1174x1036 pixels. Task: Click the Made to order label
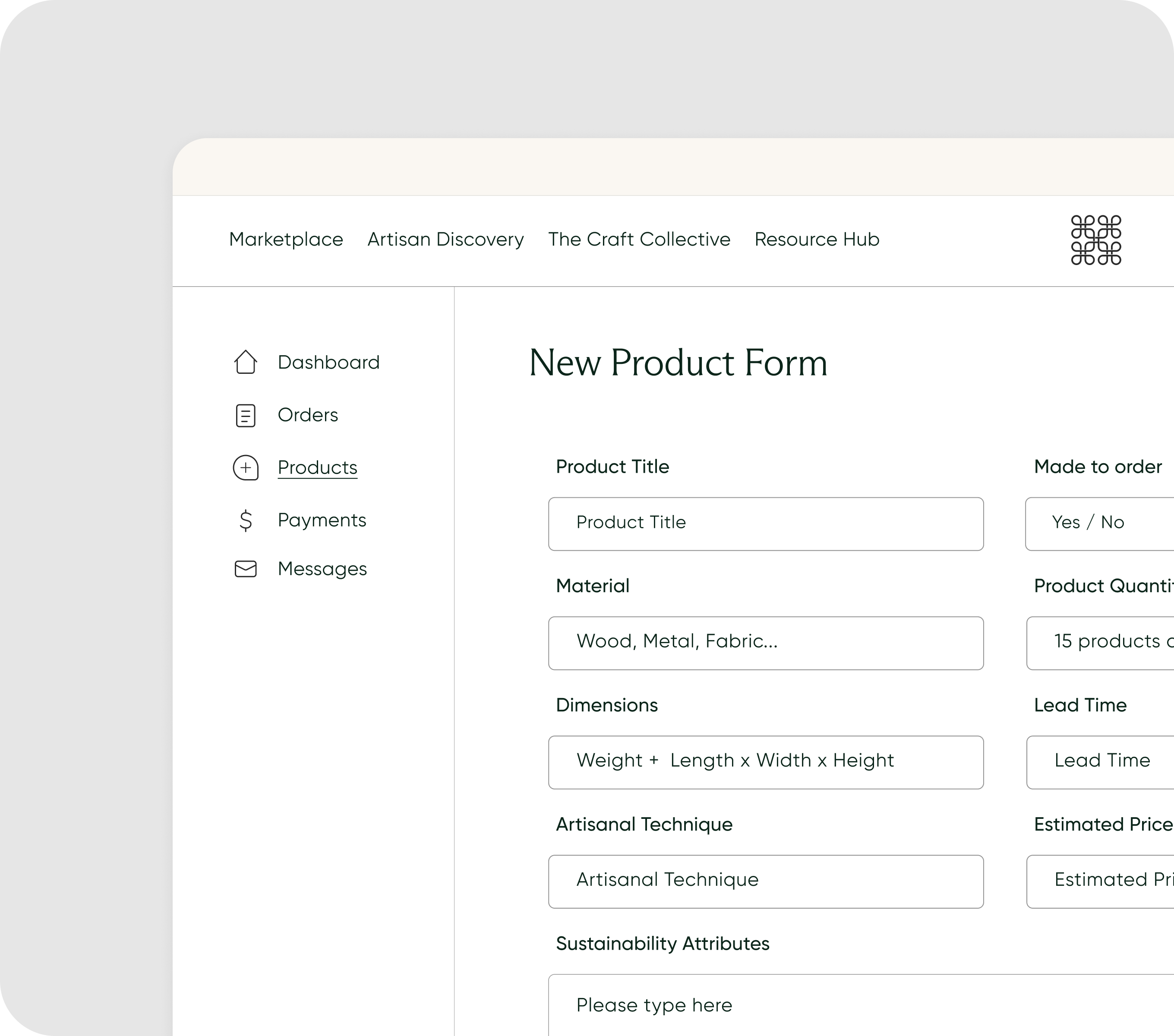(1098, 466)
